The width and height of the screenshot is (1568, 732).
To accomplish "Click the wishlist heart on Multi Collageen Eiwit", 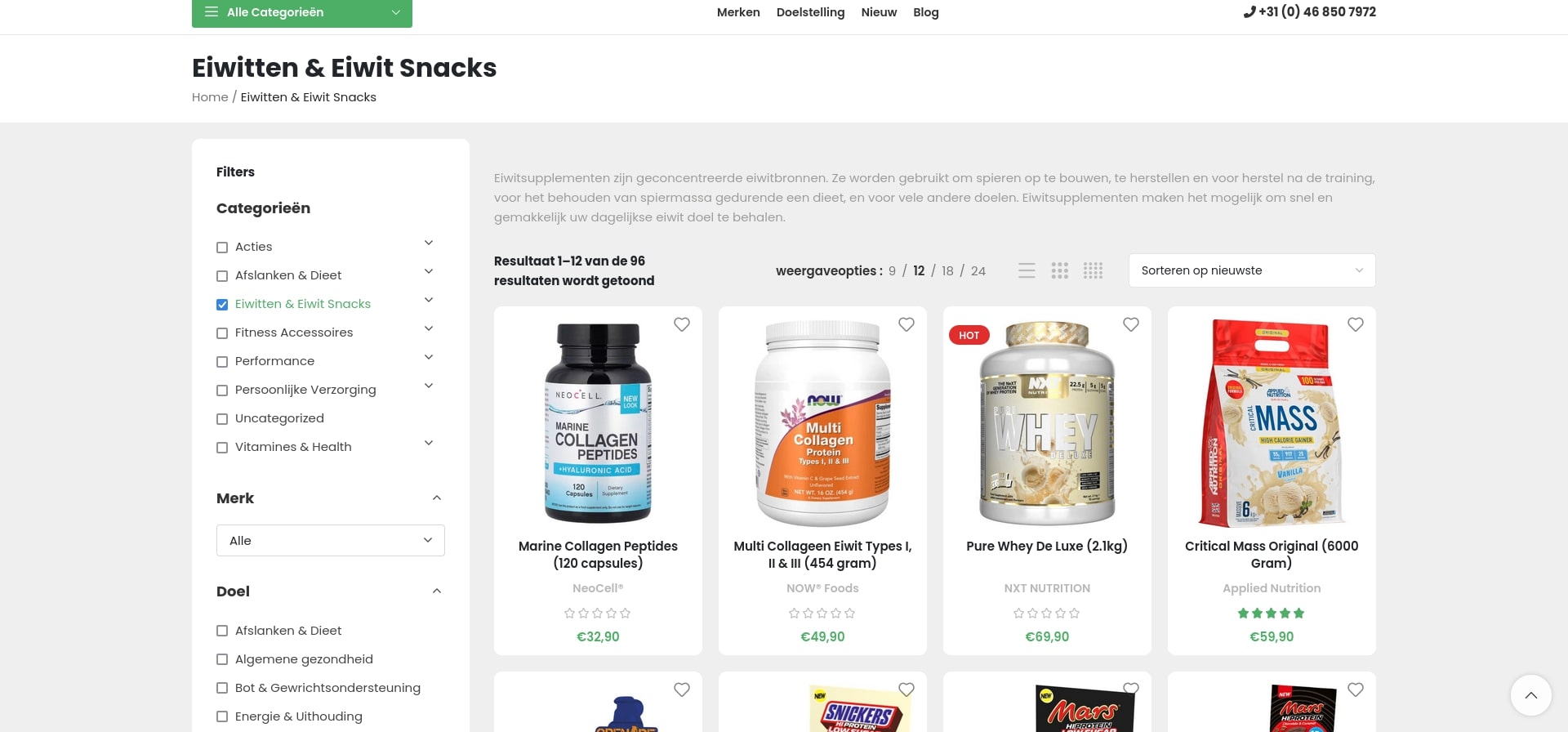I will 906,324.
